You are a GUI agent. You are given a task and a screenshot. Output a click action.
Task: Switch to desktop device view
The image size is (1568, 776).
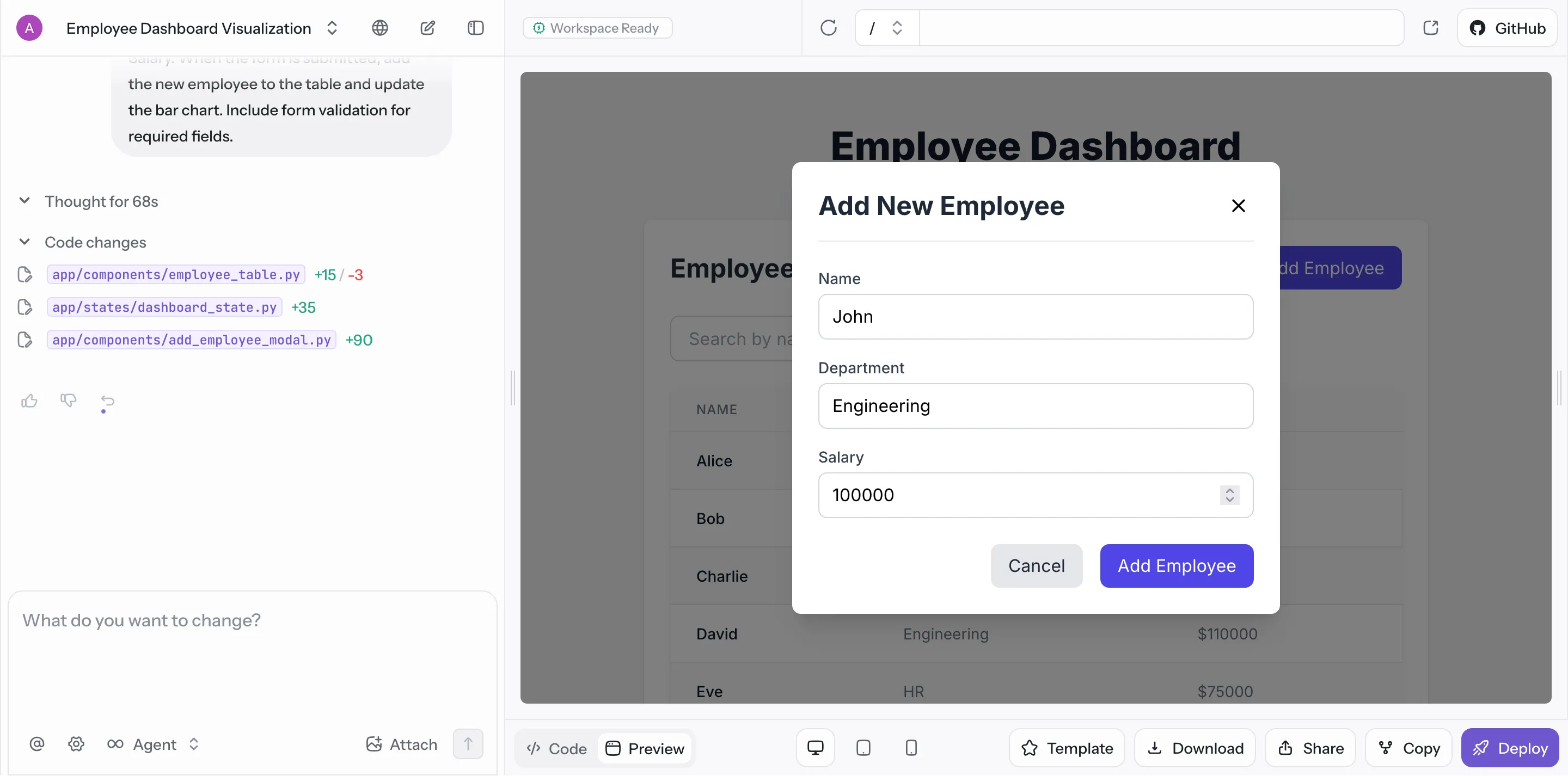[815, 747]
